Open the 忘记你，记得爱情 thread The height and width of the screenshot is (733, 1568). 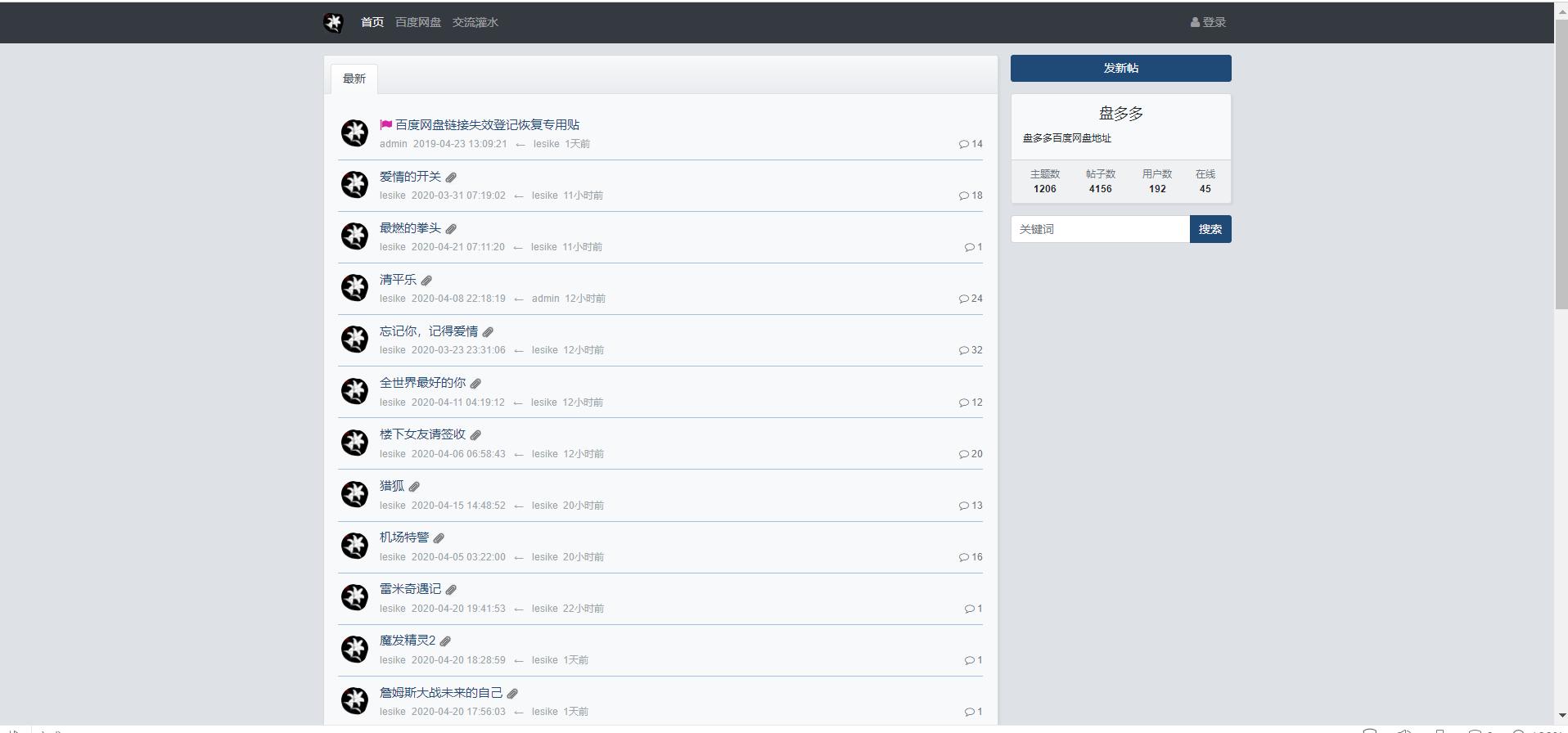pyautogui.click(x=429, y=331)
